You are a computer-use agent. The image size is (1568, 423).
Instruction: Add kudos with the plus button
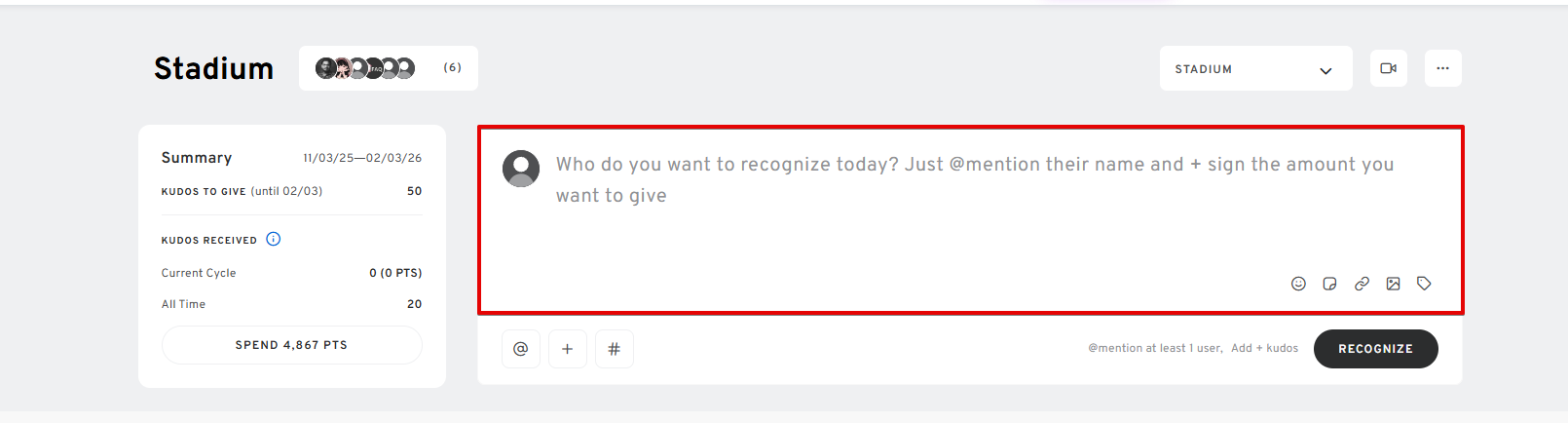click(x=567, y=349)
